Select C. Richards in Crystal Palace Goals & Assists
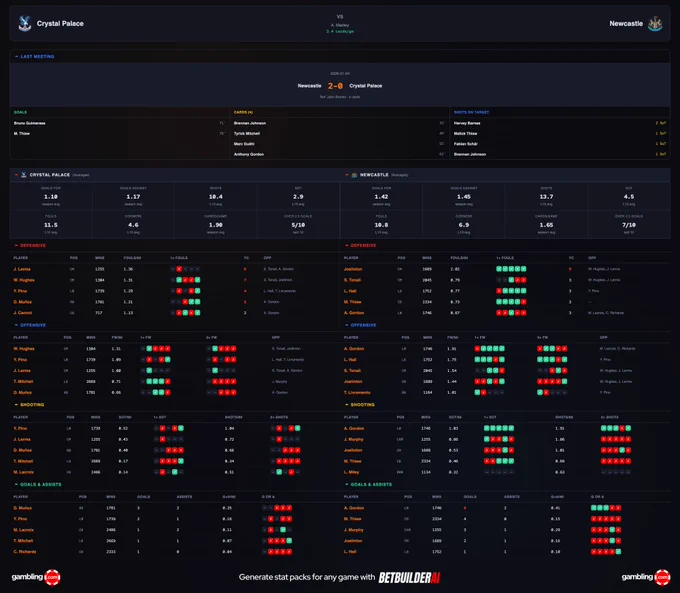680x593 pixels. coord(25,552)
